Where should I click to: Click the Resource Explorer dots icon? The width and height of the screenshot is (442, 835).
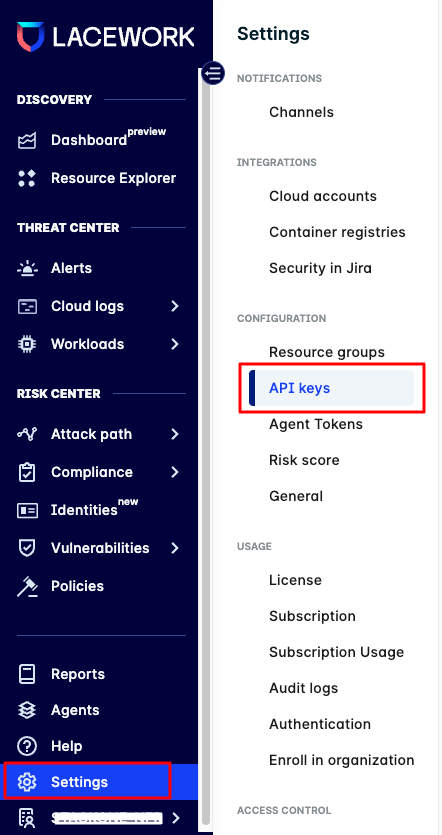(27, 178)
